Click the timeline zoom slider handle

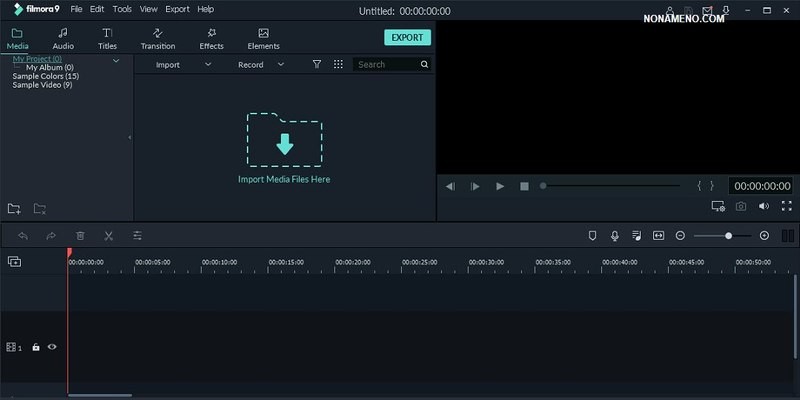pos(729,236)
